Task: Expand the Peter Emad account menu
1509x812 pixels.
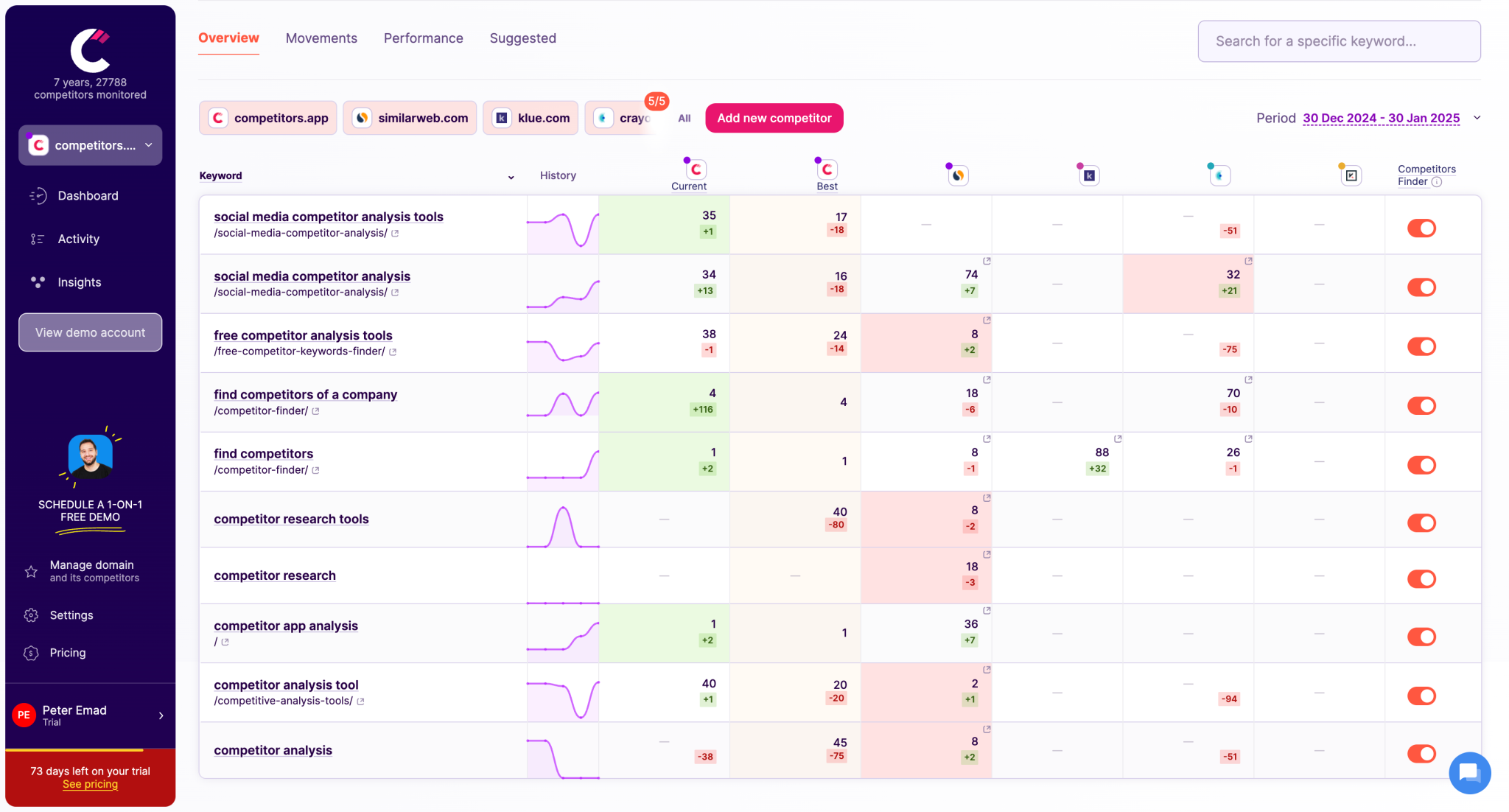Action: [161, 715]
